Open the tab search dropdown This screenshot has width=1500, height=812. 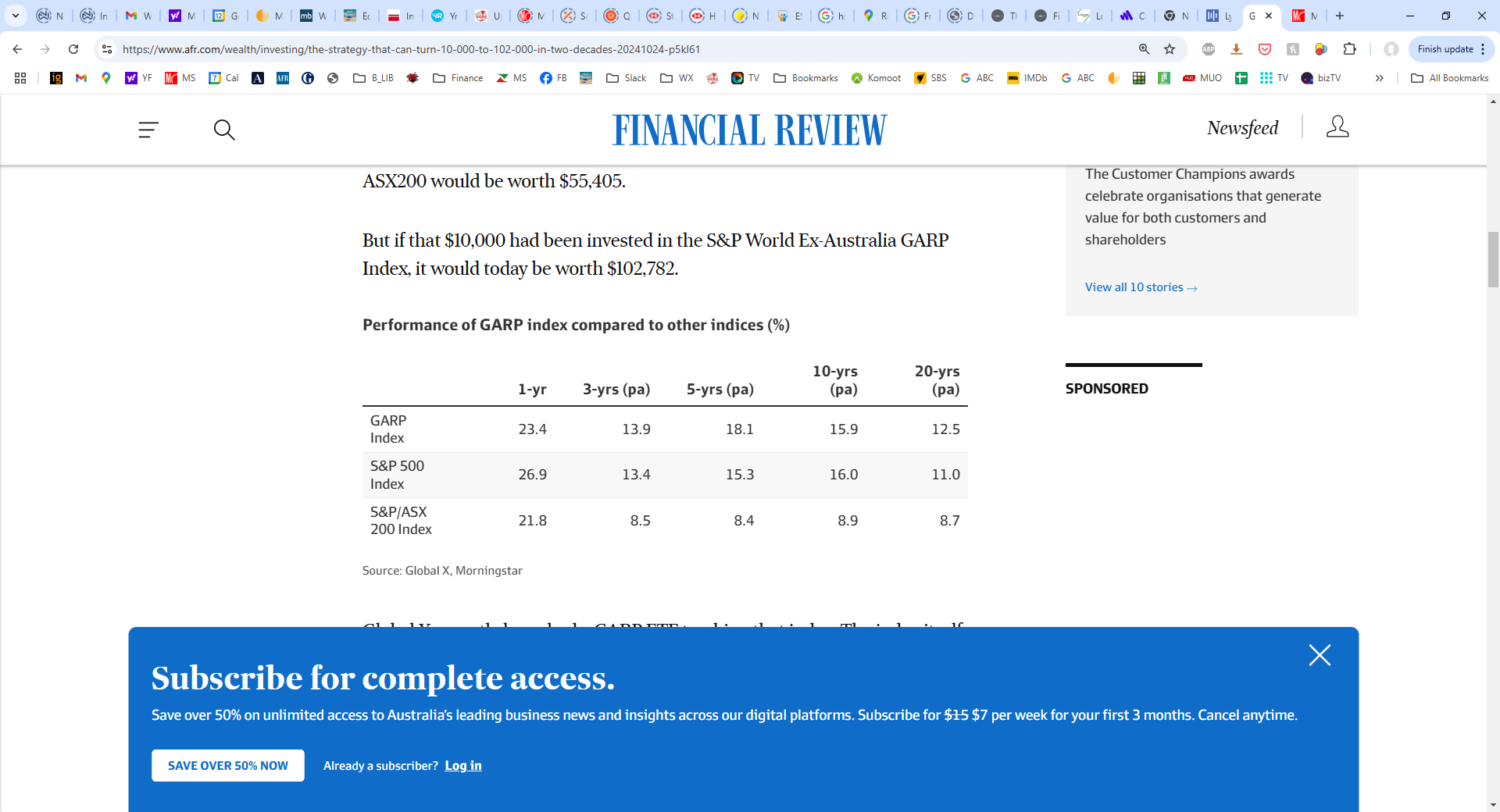(15, 16)
